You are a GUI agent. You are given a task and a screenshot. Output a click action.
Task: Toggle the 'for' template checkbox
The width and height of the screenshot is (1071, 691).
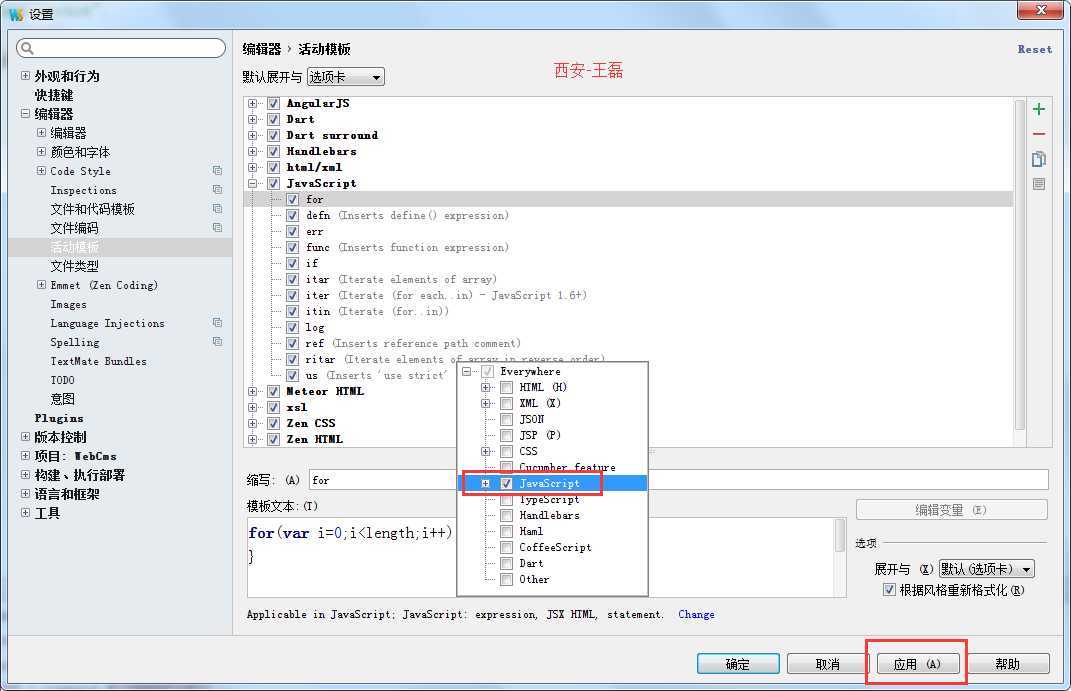292,199
